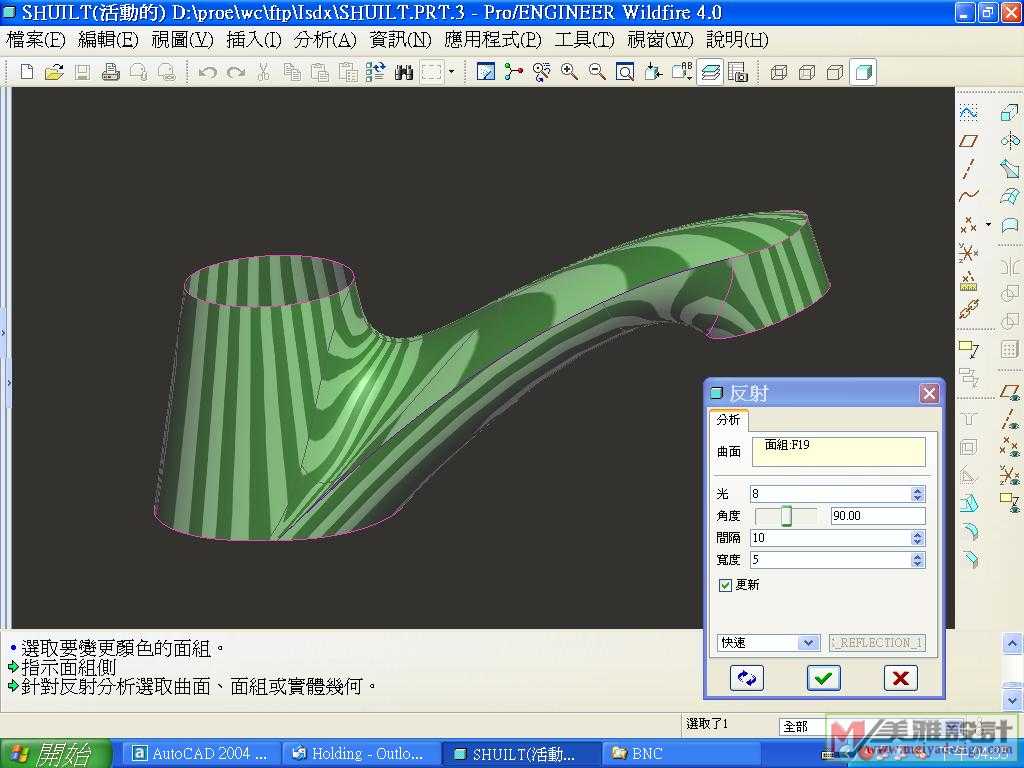Select the datum plane tool

click(x=968, y=141)
